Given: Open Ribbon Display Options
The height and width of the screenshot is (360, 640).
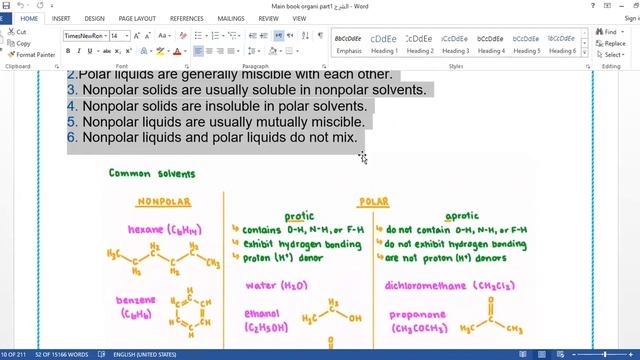Looking at the screenshot, I should pyautogui.click(x=607, y=6).
